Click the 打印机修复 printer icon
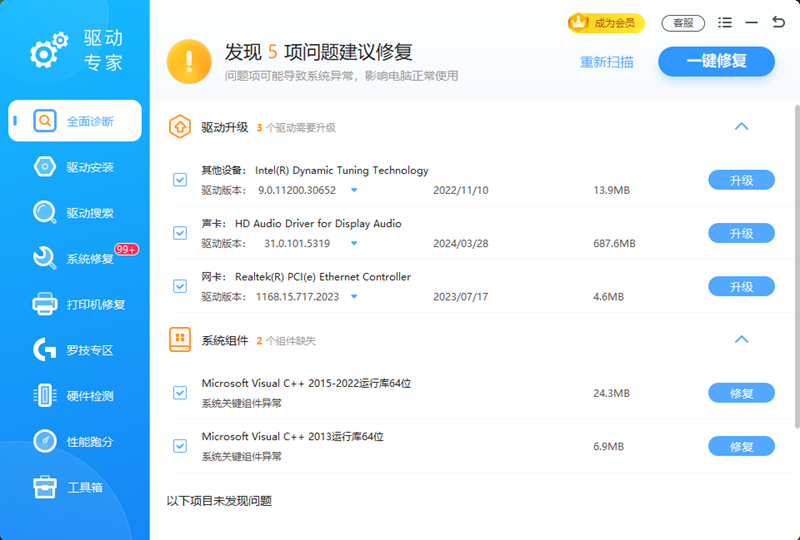The image size is (800, 540). click(45, 304)
